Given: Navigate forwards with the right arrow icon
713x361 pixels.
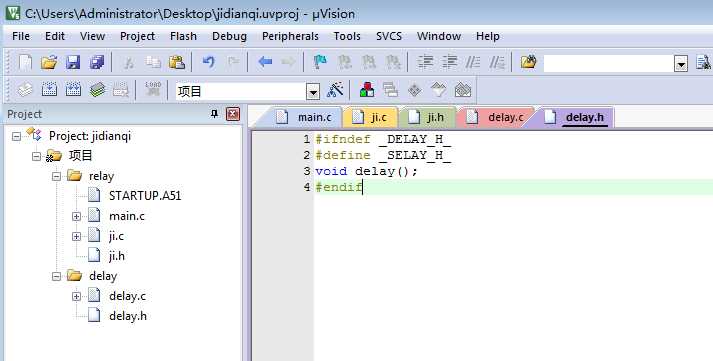Looking at the screenshot, I should pyautogui.click(x=288, y=62).
